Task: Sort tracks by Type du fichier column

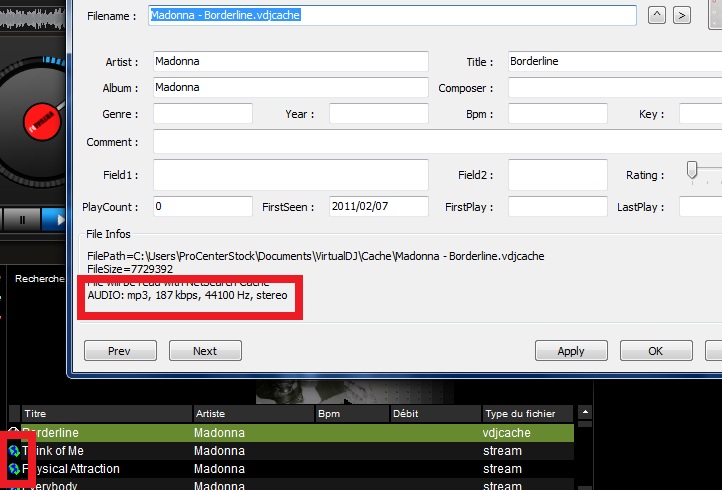Action: click(526, 413)
